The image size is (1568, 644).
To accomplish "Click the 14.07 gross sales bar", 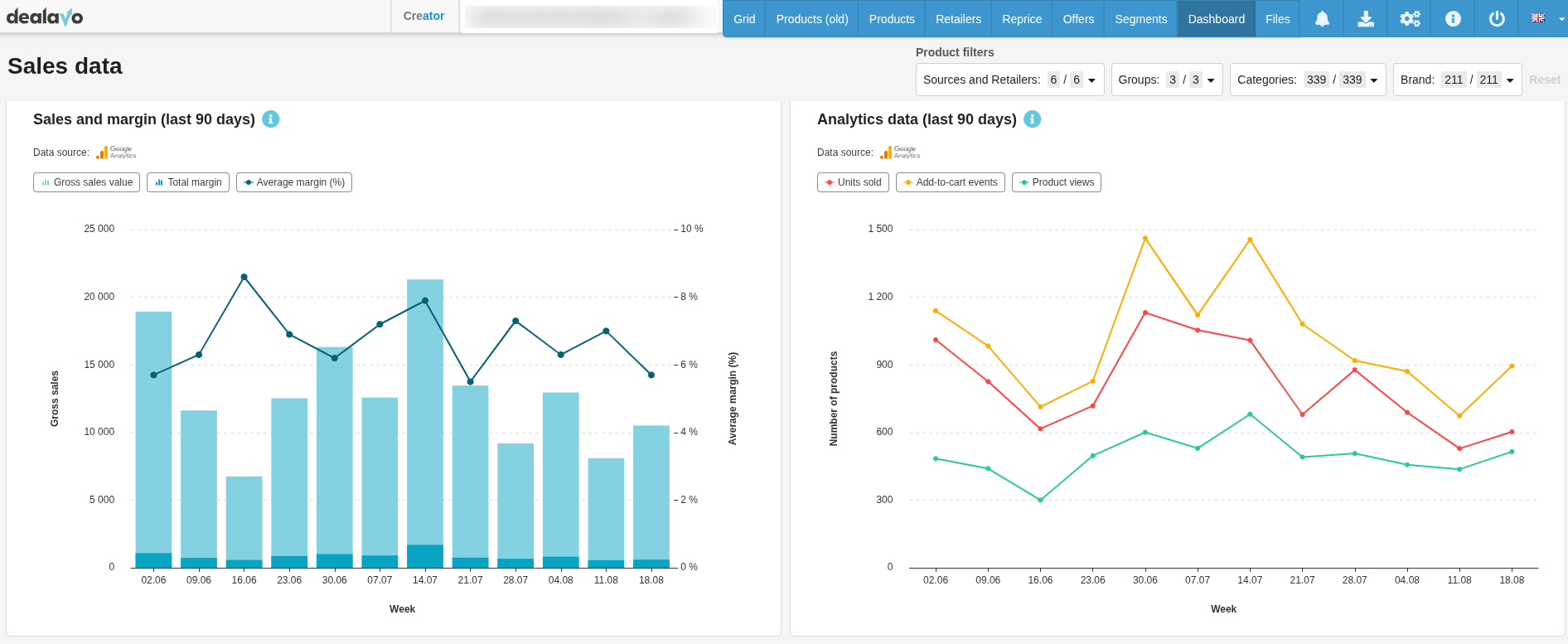I will (x=425, y=414).
